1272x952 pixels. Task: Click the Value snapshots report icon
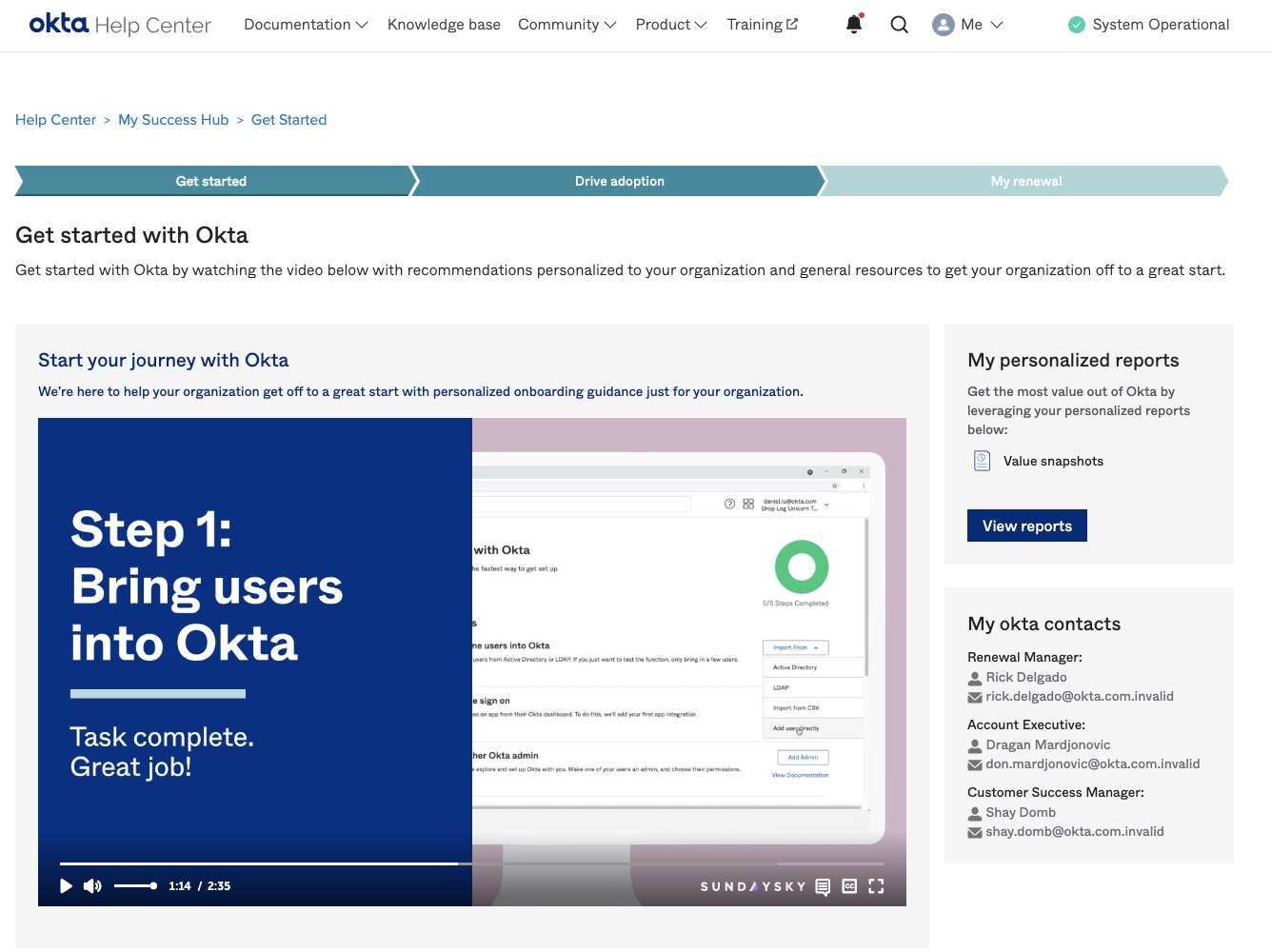(982, 461)
